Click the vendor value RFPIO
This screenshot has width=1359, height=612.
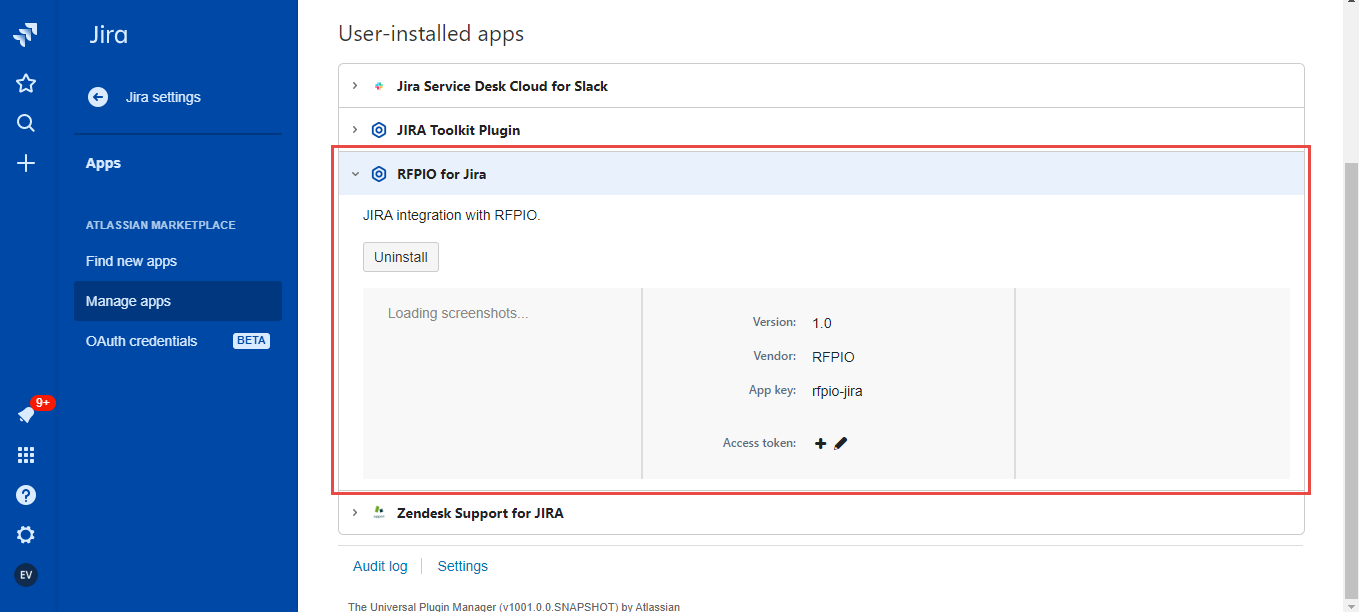833,357
